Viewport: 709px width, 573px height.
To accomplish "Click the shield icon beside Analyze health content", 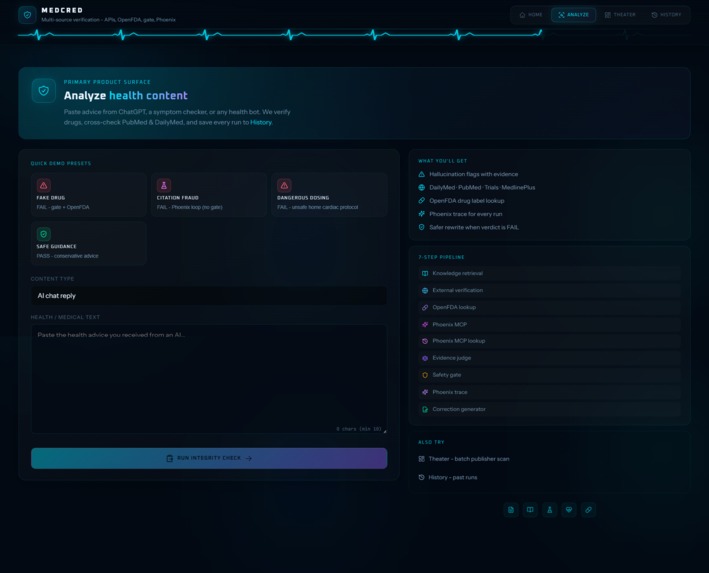I will 44,90.
